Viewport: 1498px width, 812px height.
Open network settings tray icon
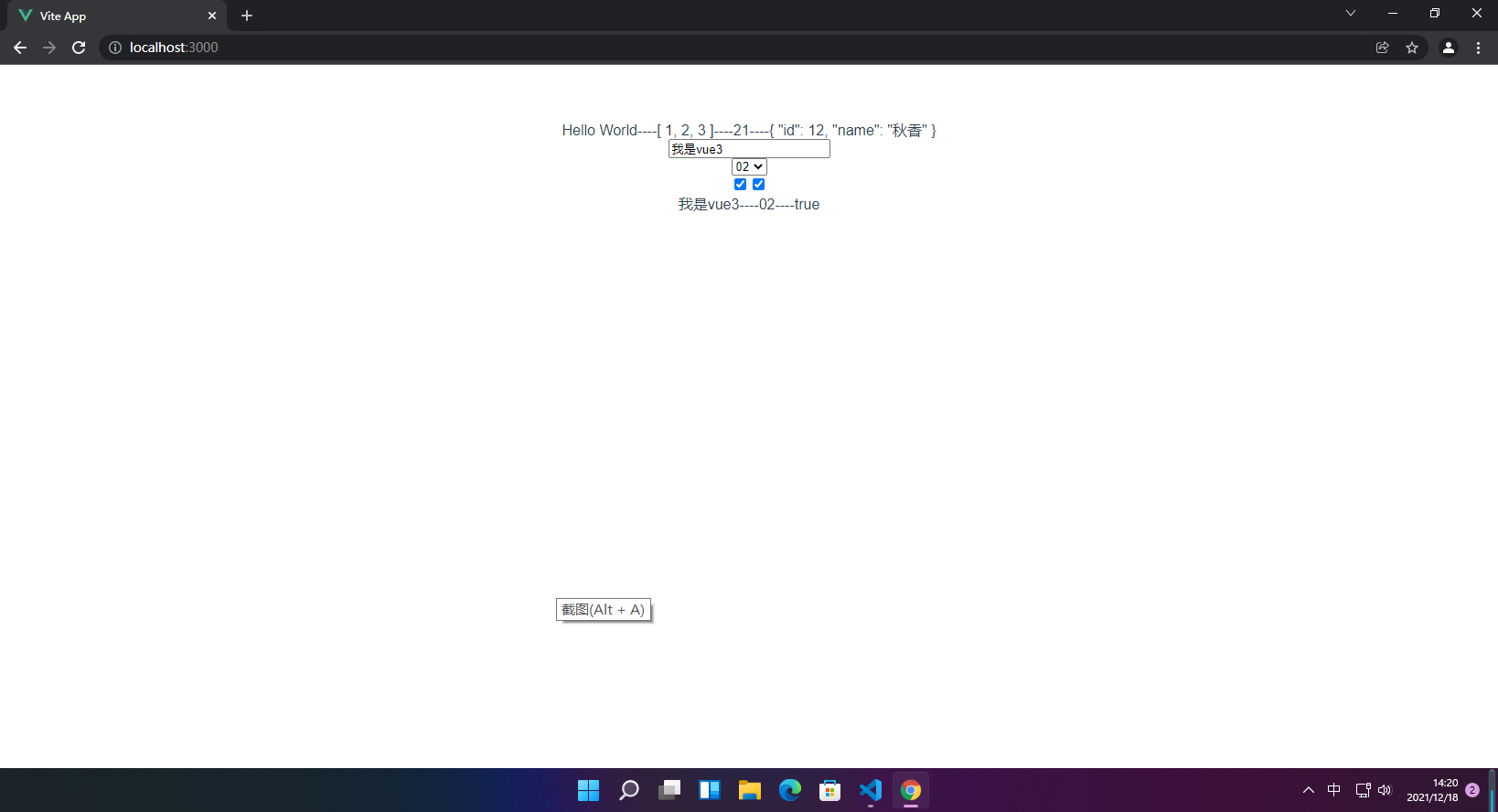point(1363,790)
